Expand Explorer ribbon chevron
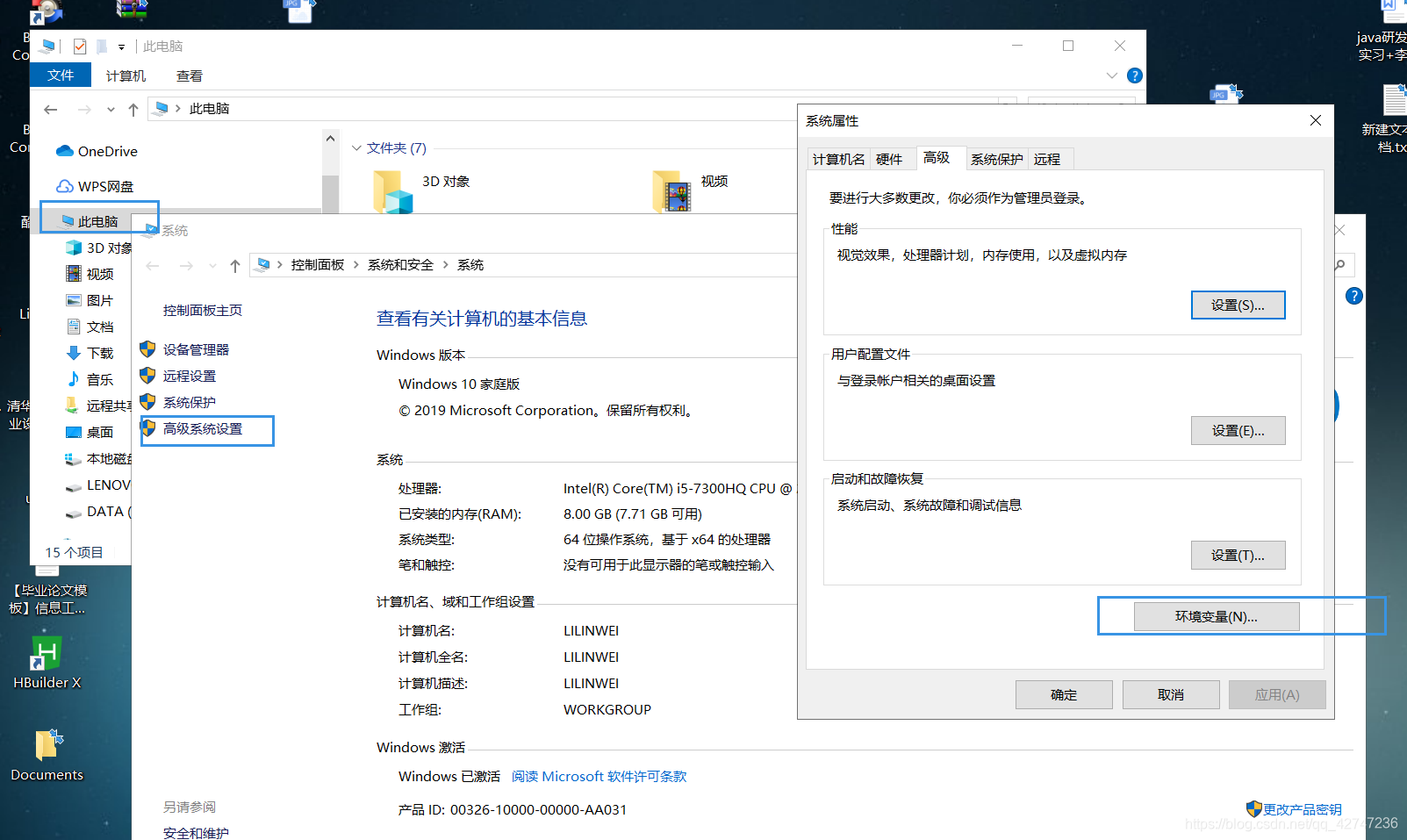Viewport: 1407px width, 840px height. pos(1112,75)
